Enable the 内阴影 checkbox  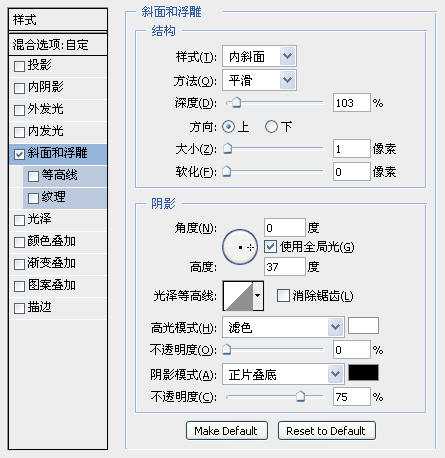coord(19,88)
